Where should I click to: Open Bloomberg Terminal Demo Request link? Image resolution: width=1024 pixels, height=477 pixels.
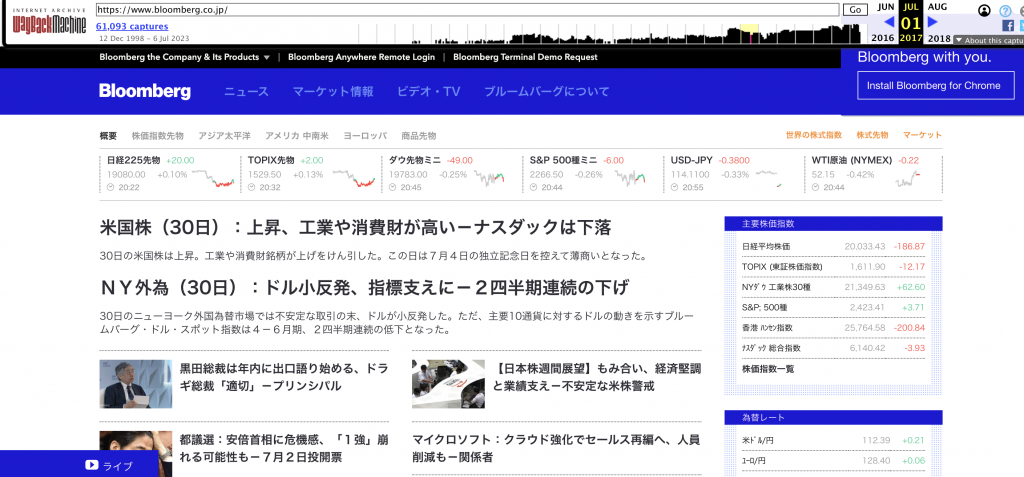tap(525, 57)
